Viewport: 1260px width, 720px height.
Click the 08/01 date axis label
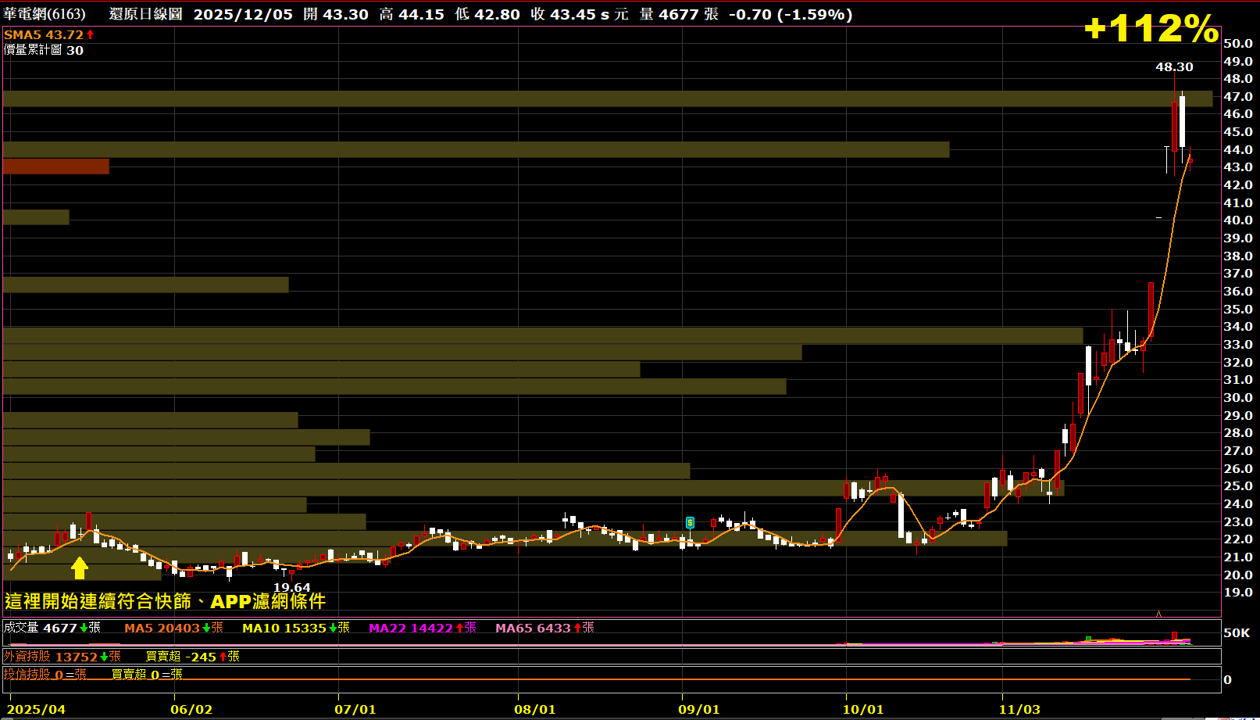537,708
